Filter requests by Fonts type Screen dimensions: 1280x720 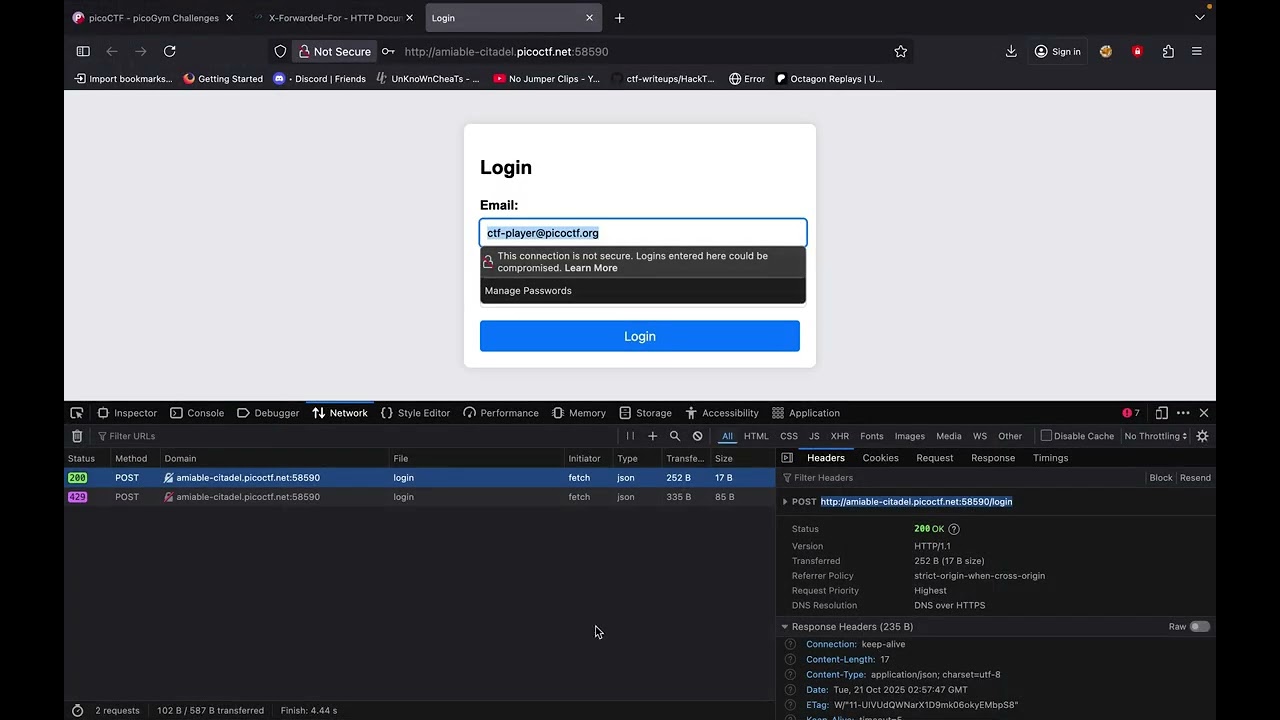point(872,436)
